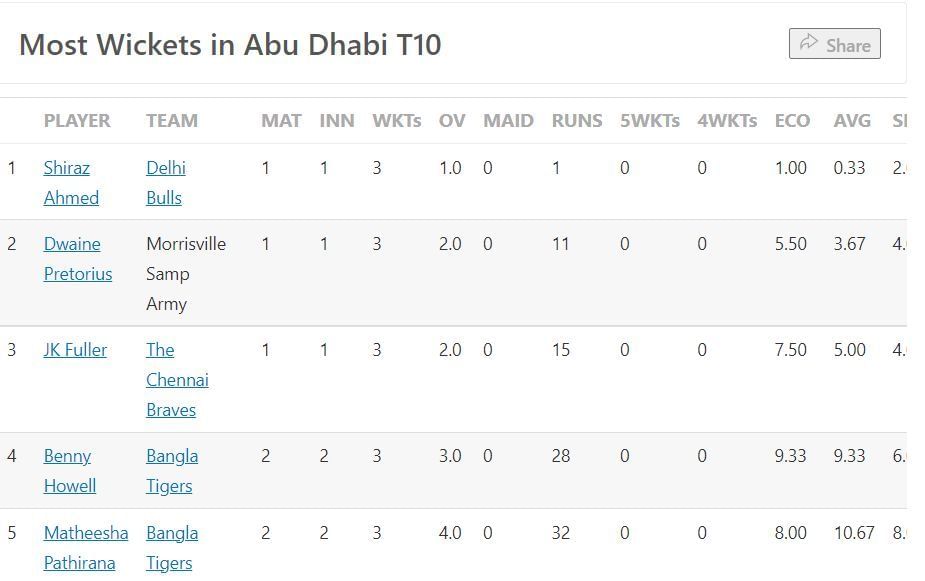925x581 pixels.
Task: Click the MAT column header
Action: tap(281, 121)
